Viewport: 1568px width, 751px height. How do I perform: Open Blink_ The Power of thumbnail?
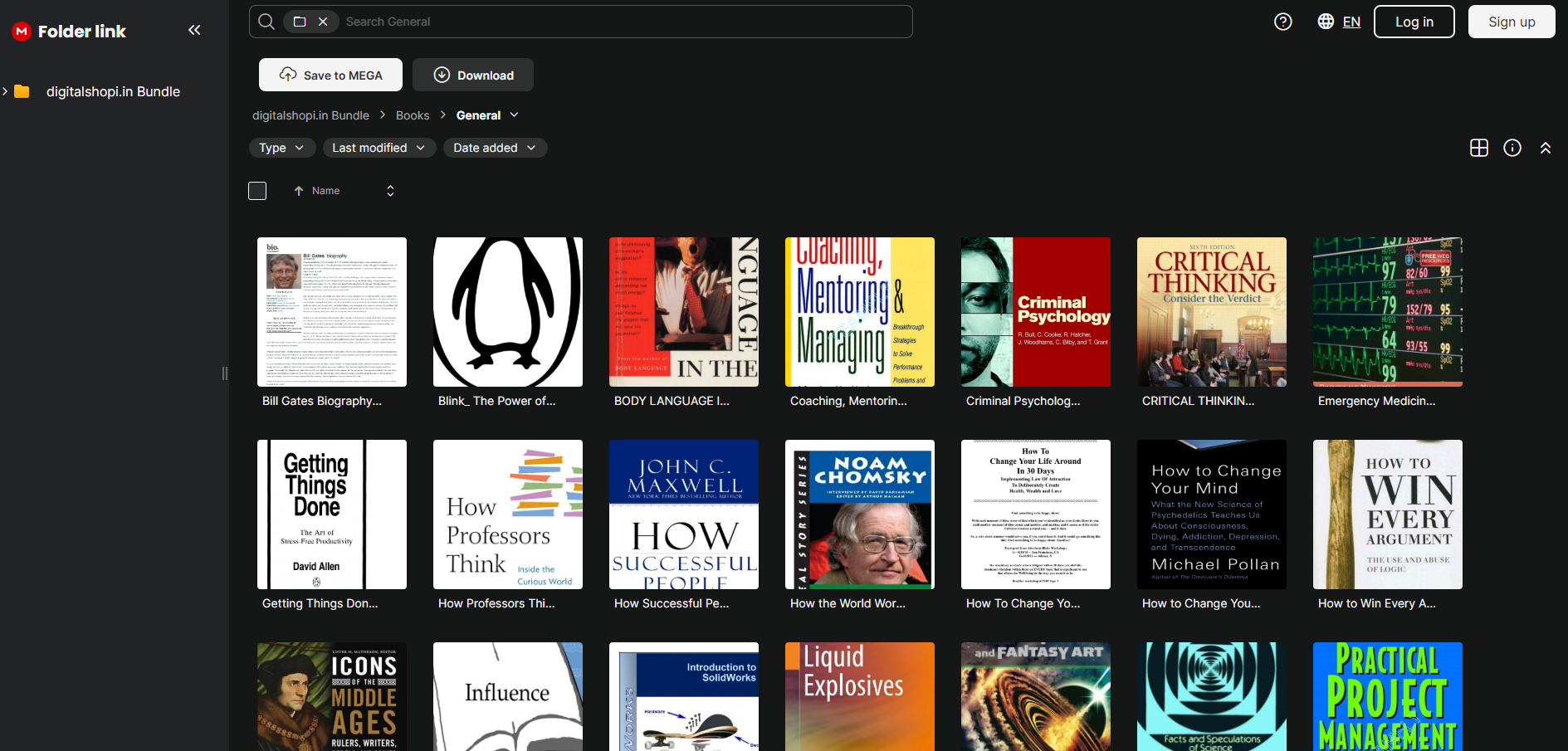(508, 312)
